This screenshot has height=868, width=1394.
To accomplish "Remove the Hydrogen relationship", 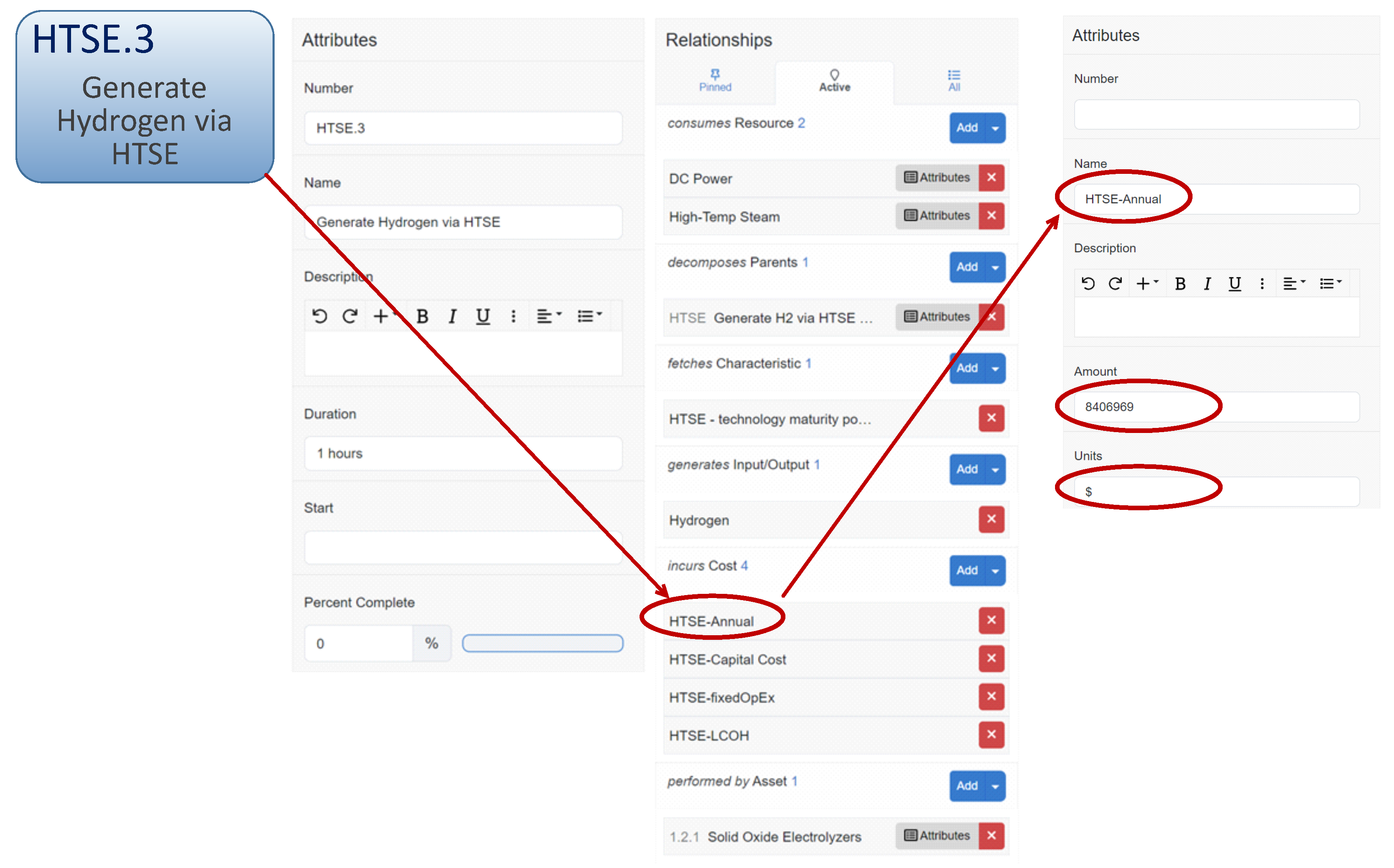I will coord(991,519).
